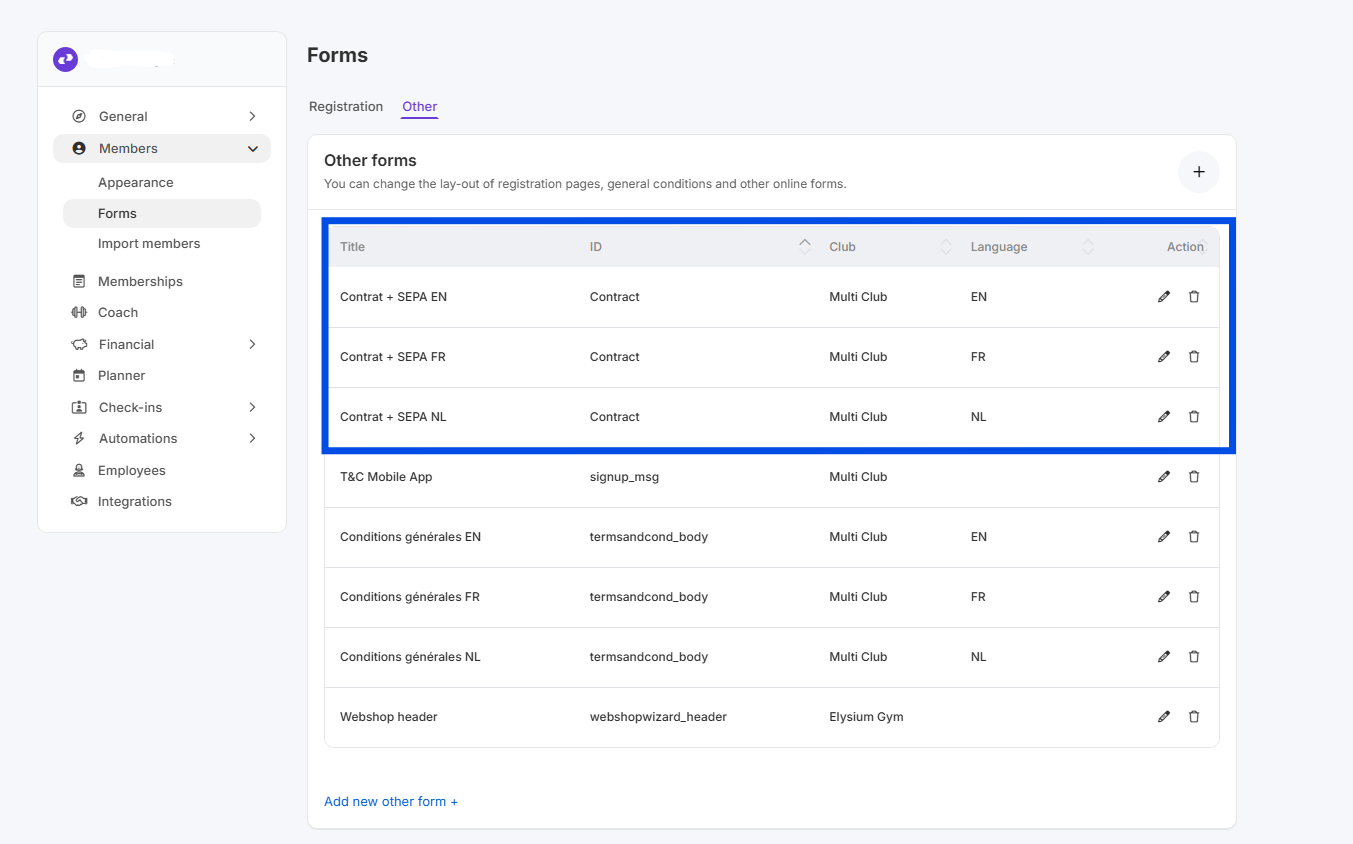Screen dimensions: 1353x844
Task: Click the purple app logo
Action: click(65, 60)
